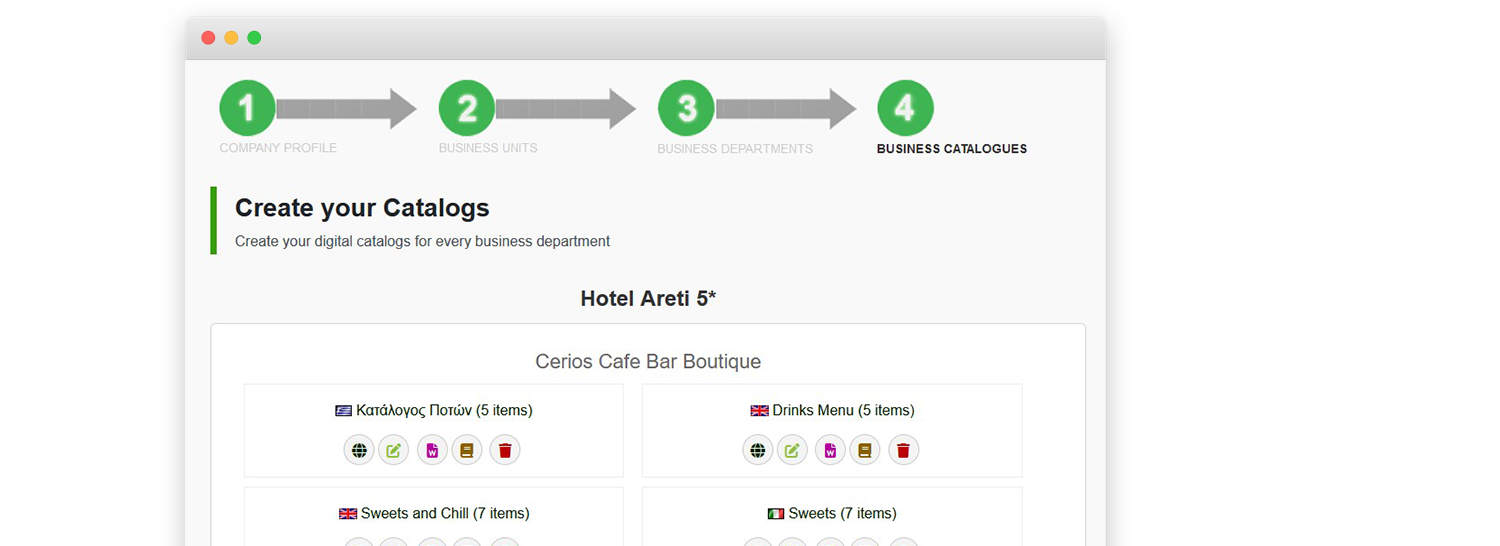1500x546 pixels.
Task: Export Κατάλογος Ποτών as Word document
Action: (x=432, y=450)
